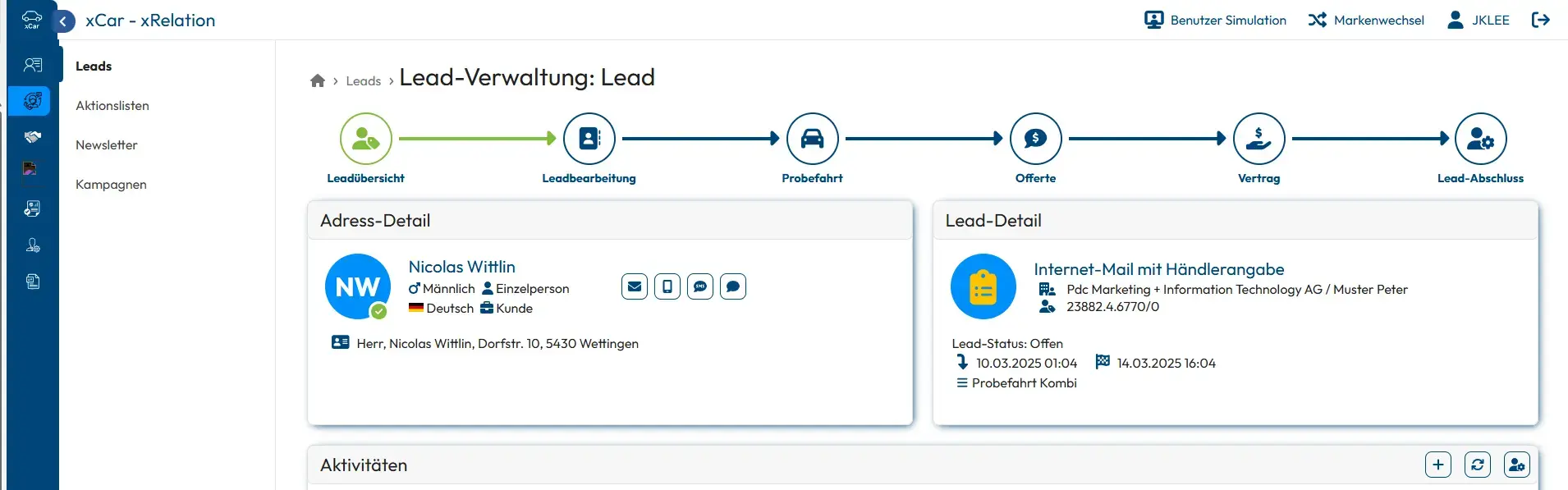Collapse the sidebar with chevron arrow

63,21
